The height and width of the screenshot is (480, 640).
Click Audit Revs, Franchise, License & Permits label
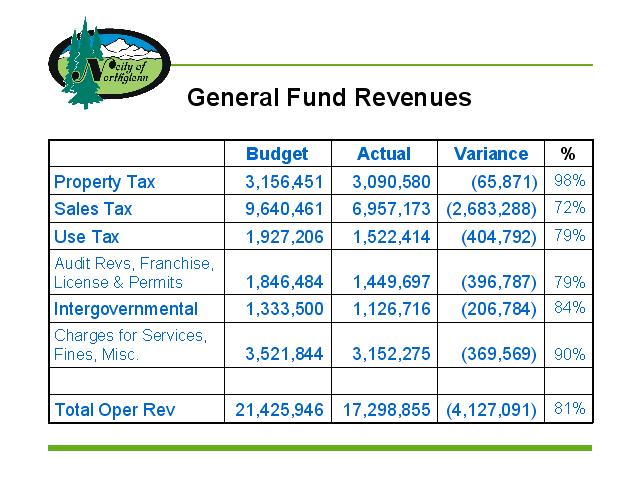click(134, 273)
